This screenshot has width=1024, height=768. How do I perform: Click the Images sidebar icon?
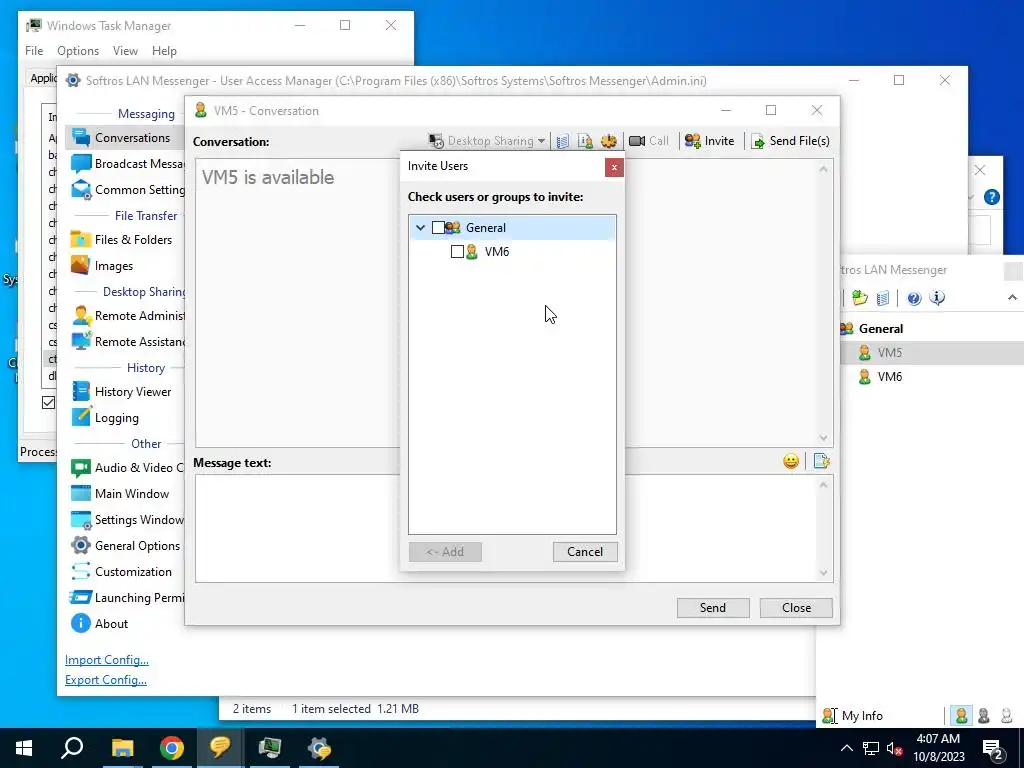click(81, 266)
